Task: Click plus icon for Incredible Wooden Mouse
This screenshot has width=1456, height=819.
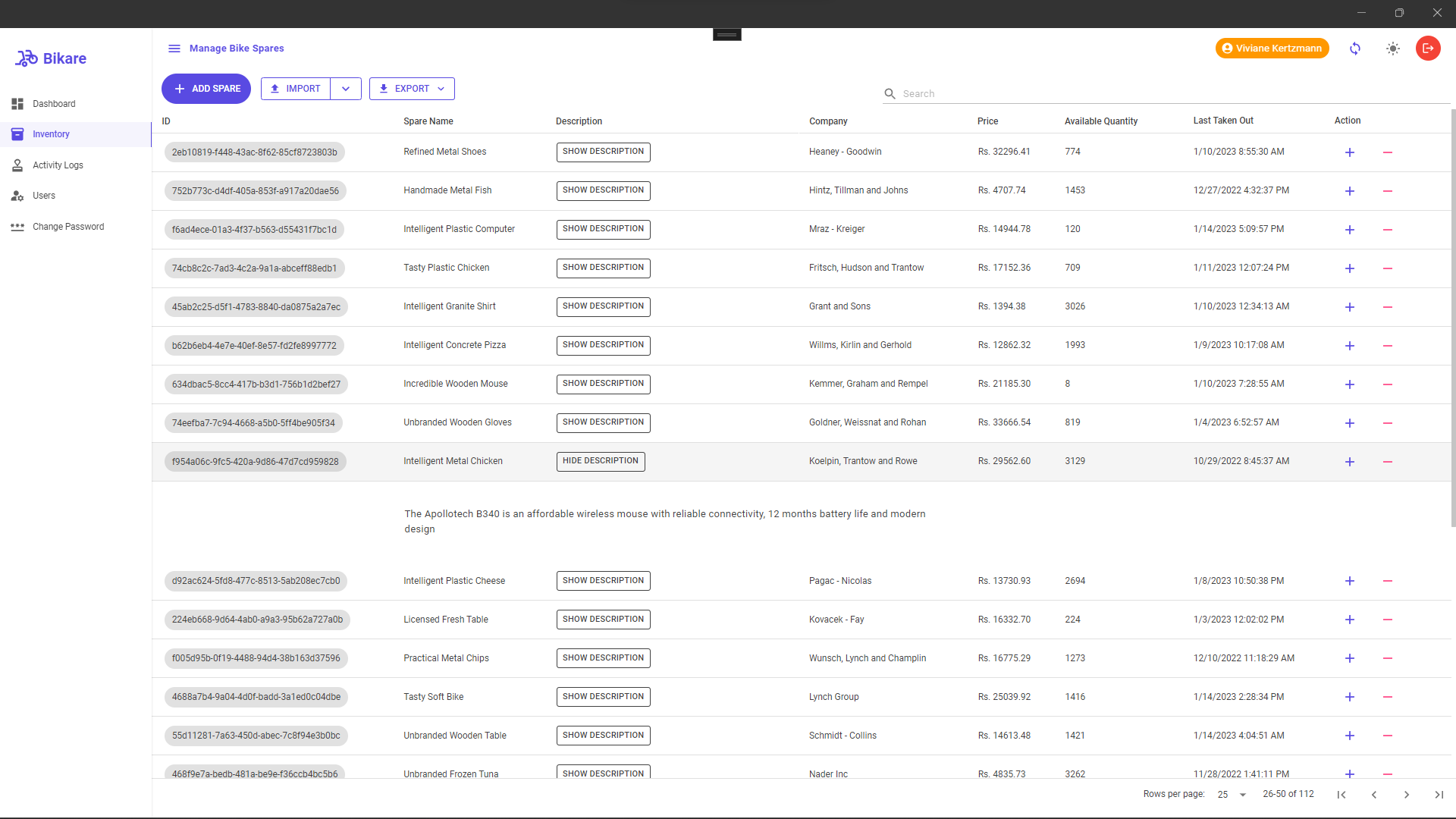Action: point(1350,384)
